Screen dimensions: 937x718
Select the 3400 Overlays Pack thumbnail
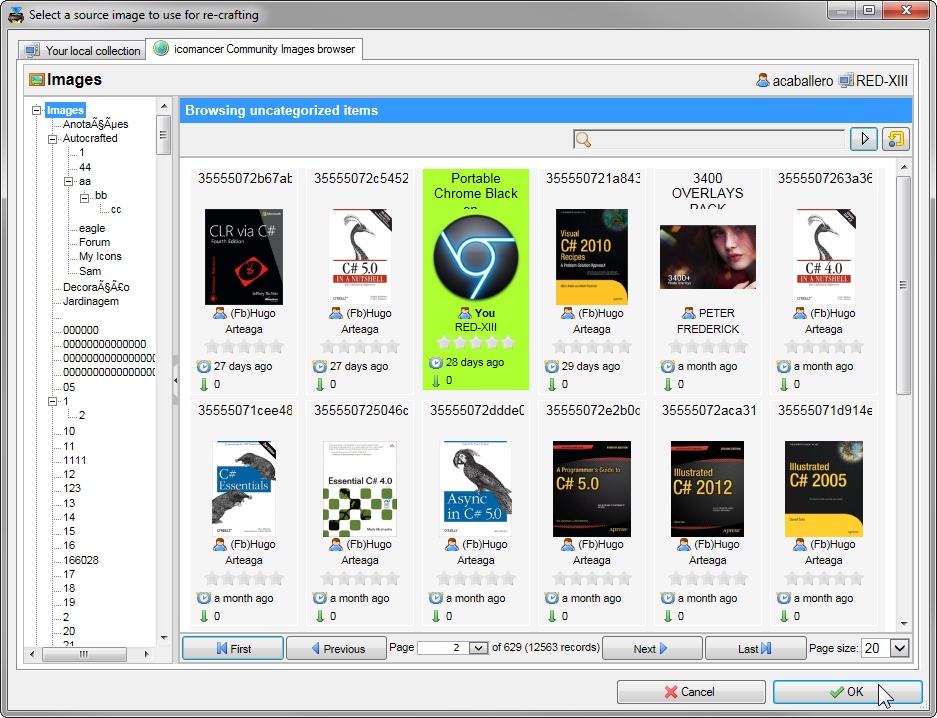pyautogui.click(x=708, y=257)
